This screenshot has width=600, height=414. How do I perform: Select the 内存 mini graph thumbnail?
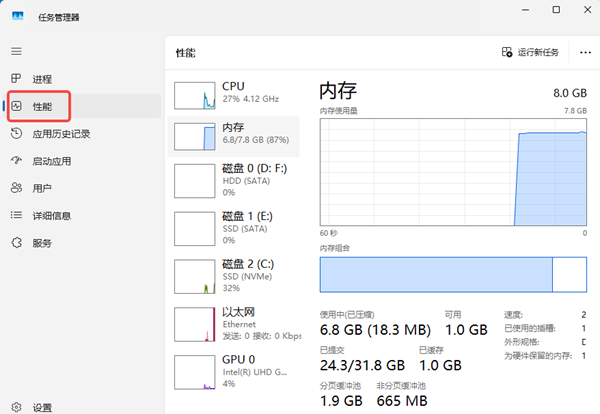pyautogui.click(x=194, y=136)
